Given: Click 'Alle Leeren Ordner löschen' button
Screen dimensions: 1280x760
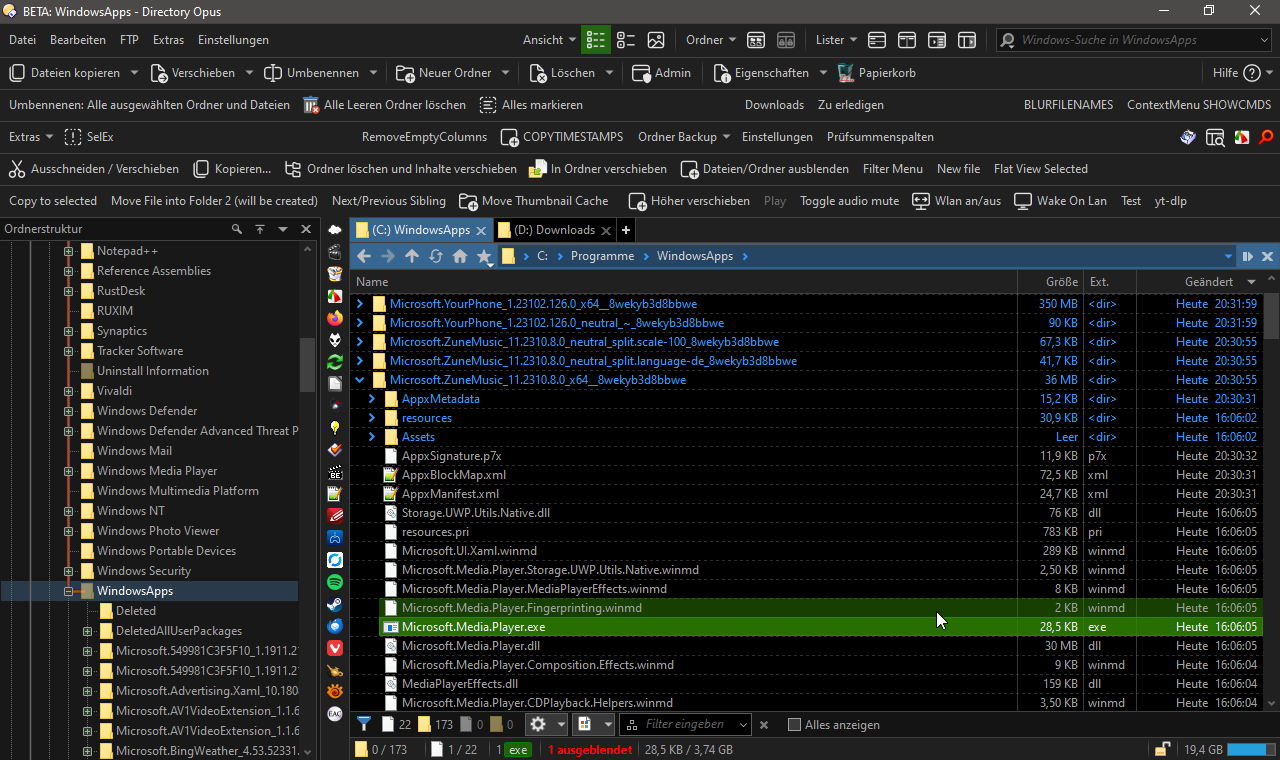Looking at the screenshot, I should click(384, 105).
